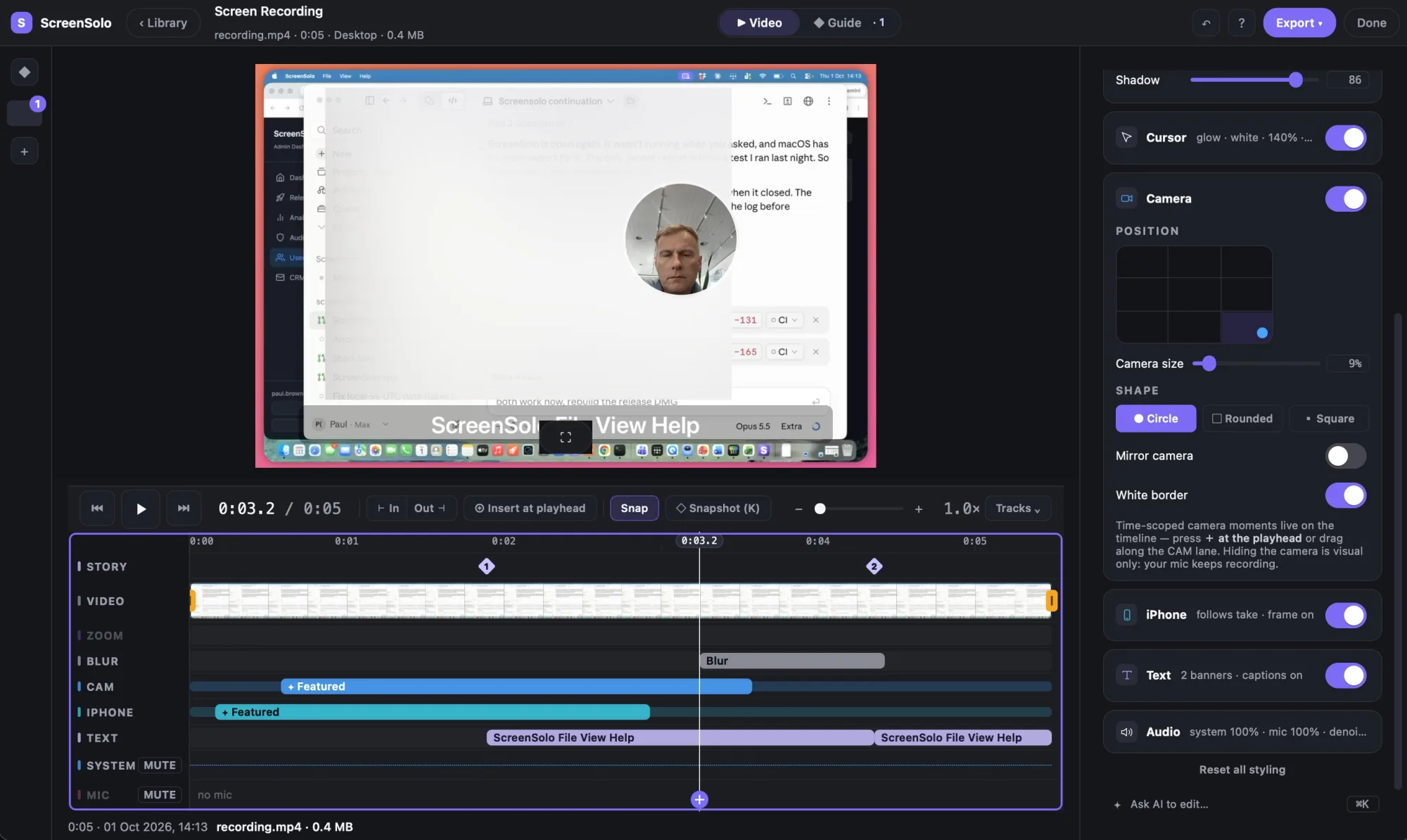The image size is (1407, 840).
Task: Open the help question mark button
Action: click(x=1242, y=23)
